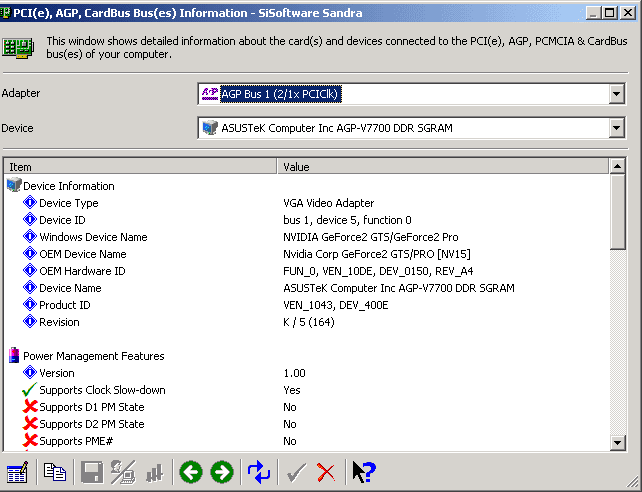Click the list scrollbar down arrow

617,442
